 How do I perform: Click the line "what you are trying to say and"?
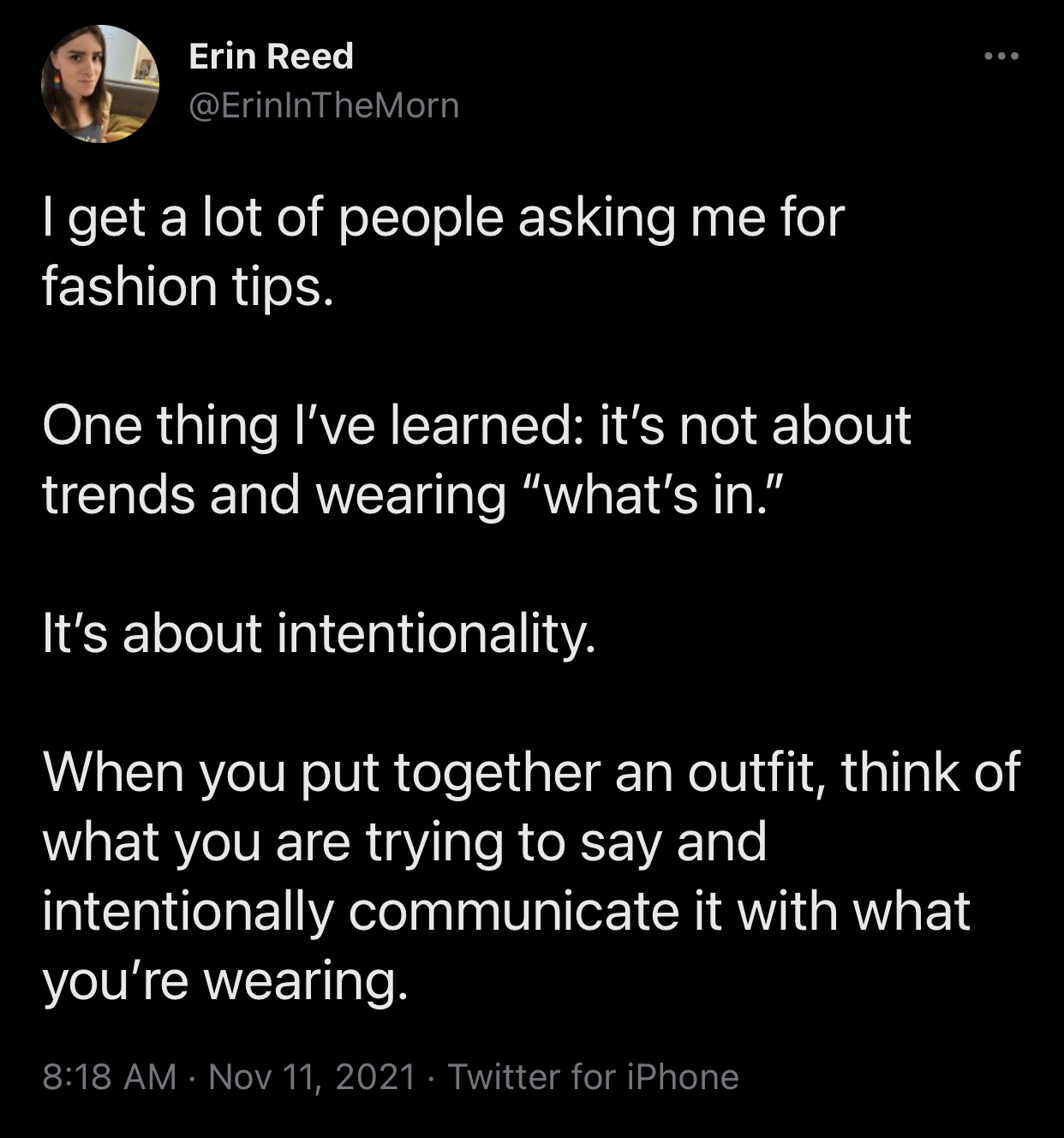point(404,842)
